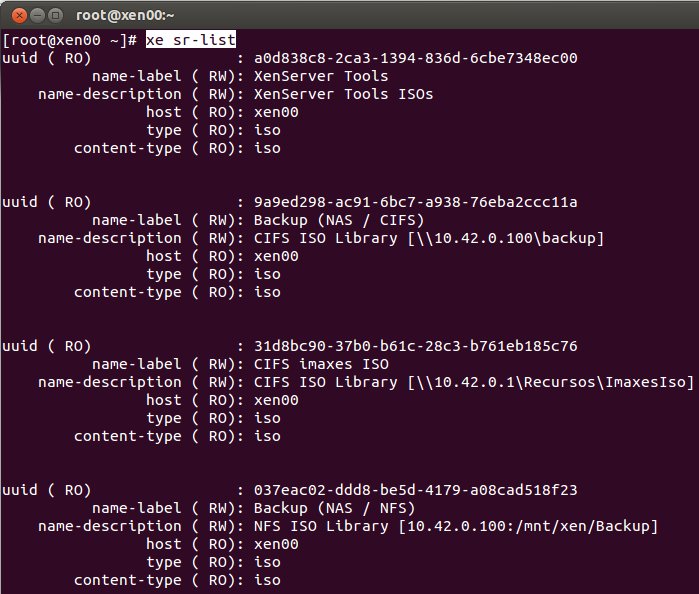Maximize the root@xen00 terminal window
699x594 pixels.
[55, 16]
